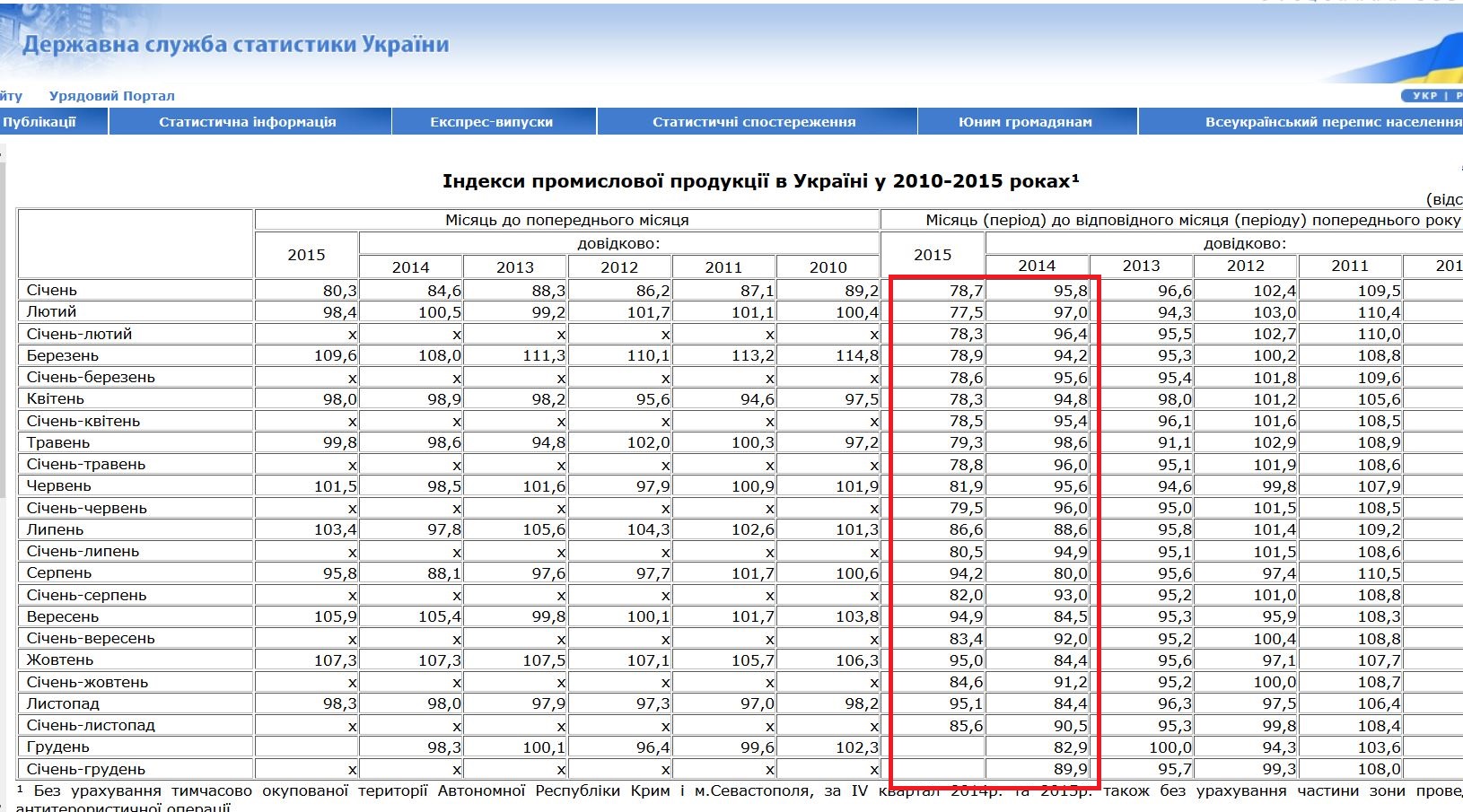The height and width of the screenshot is (812, 1463).
Task: Go to Статистичні спостереження section
Action: (x=754, y=122)
